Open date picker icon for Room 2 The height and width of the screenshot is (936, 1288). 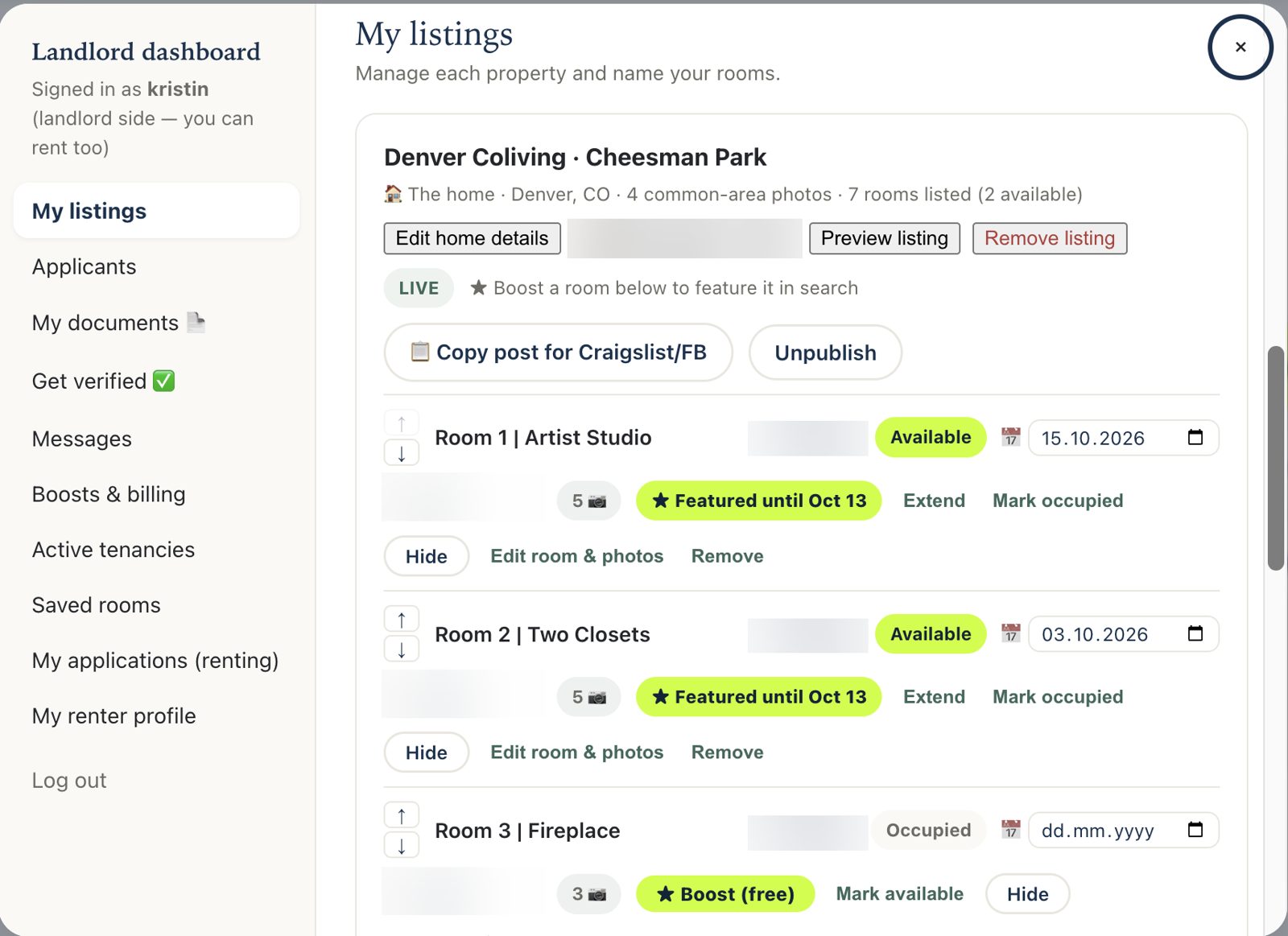(x=1195, y=633)
